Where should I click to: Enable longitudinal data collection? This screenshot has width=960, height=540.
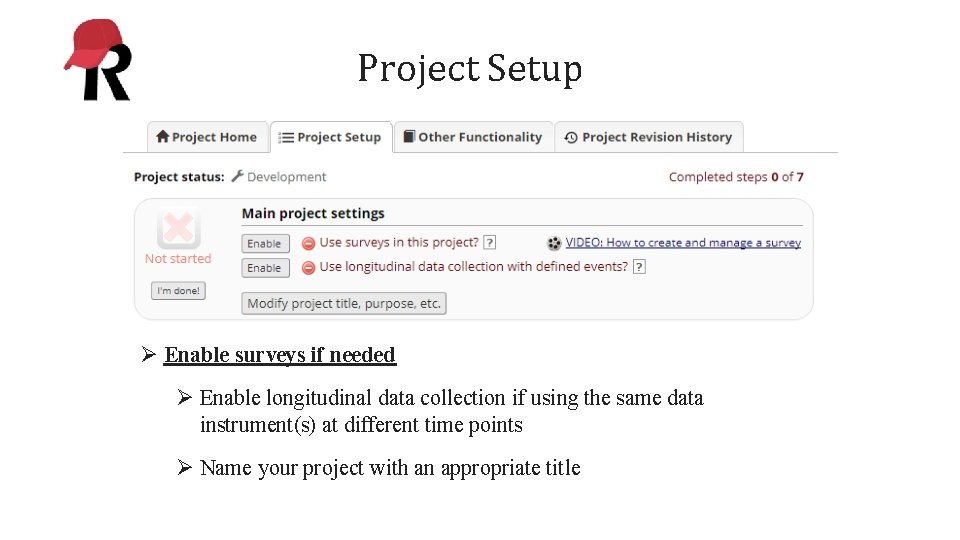(x=265, y=268)
